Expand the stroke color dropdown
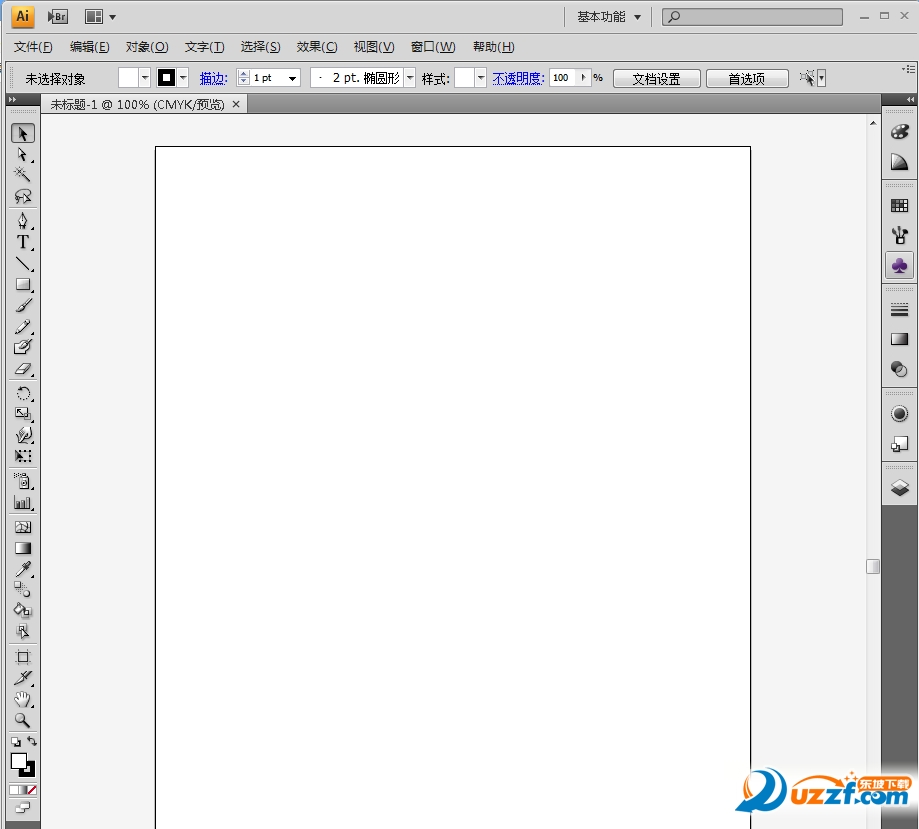919x829 pixels. (183, 77)
